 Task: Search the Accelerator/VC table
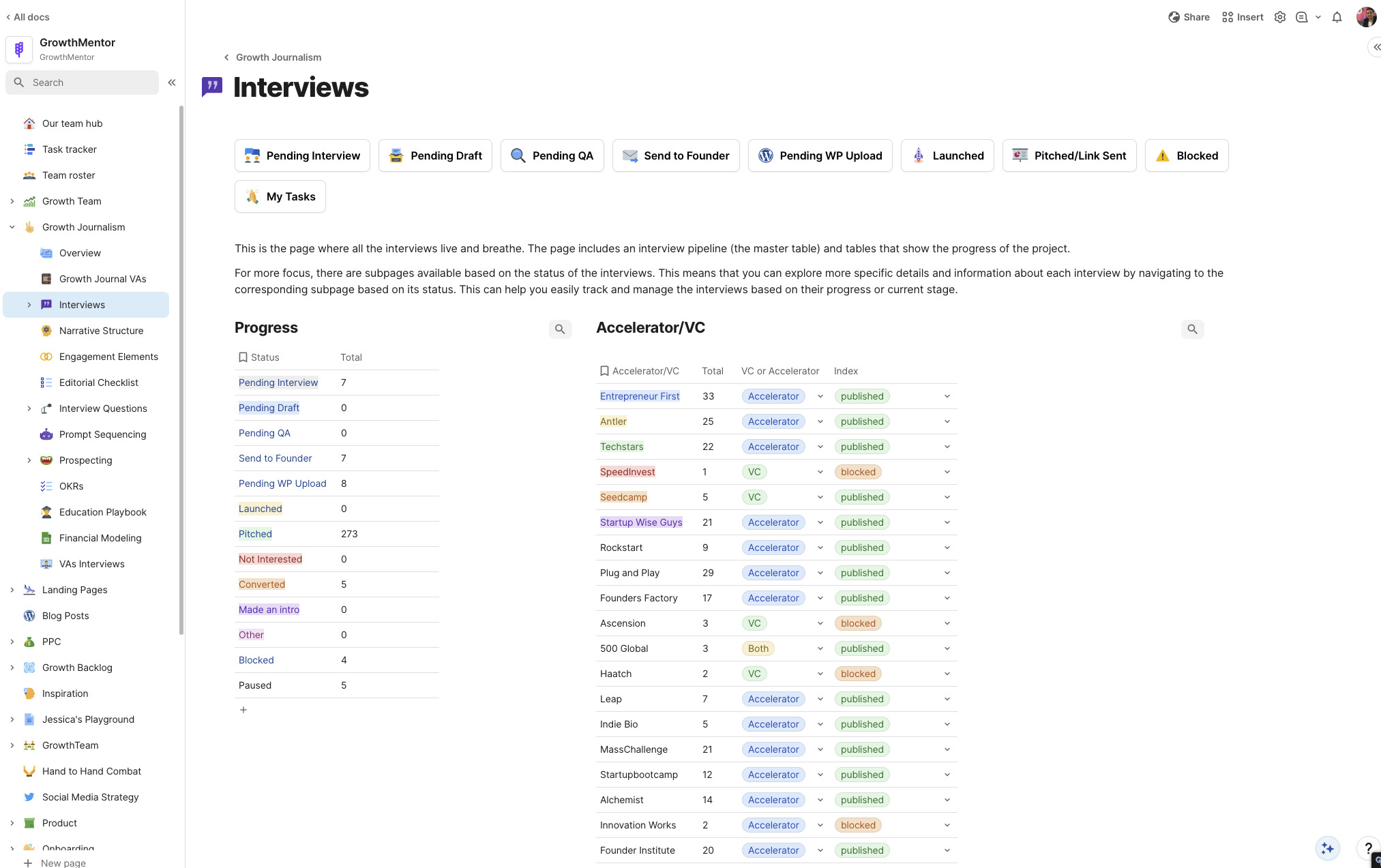coord(1192,329)
